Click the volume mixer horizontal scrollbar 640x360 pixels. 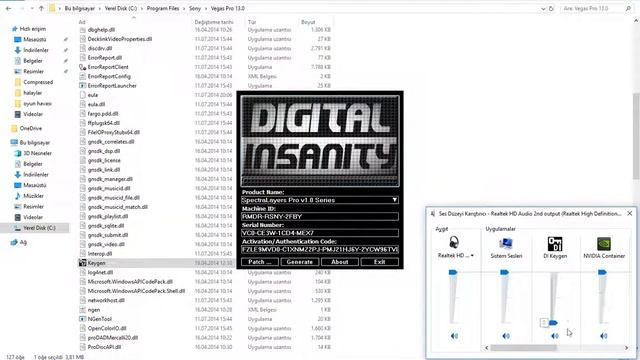pyautogui.click(x=523, y=348)
